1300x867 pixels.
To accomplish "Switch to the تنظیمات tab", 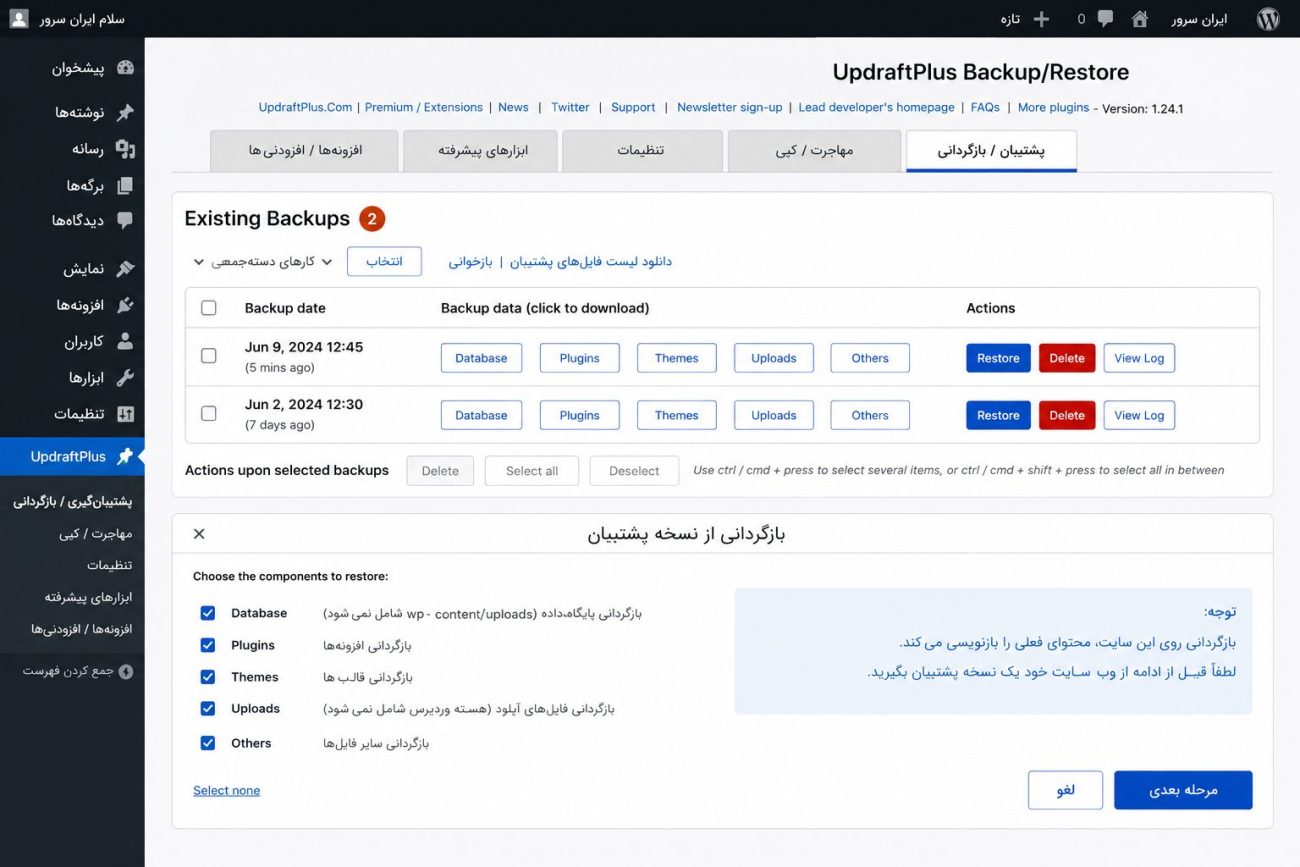I will (x=642, y=151).
